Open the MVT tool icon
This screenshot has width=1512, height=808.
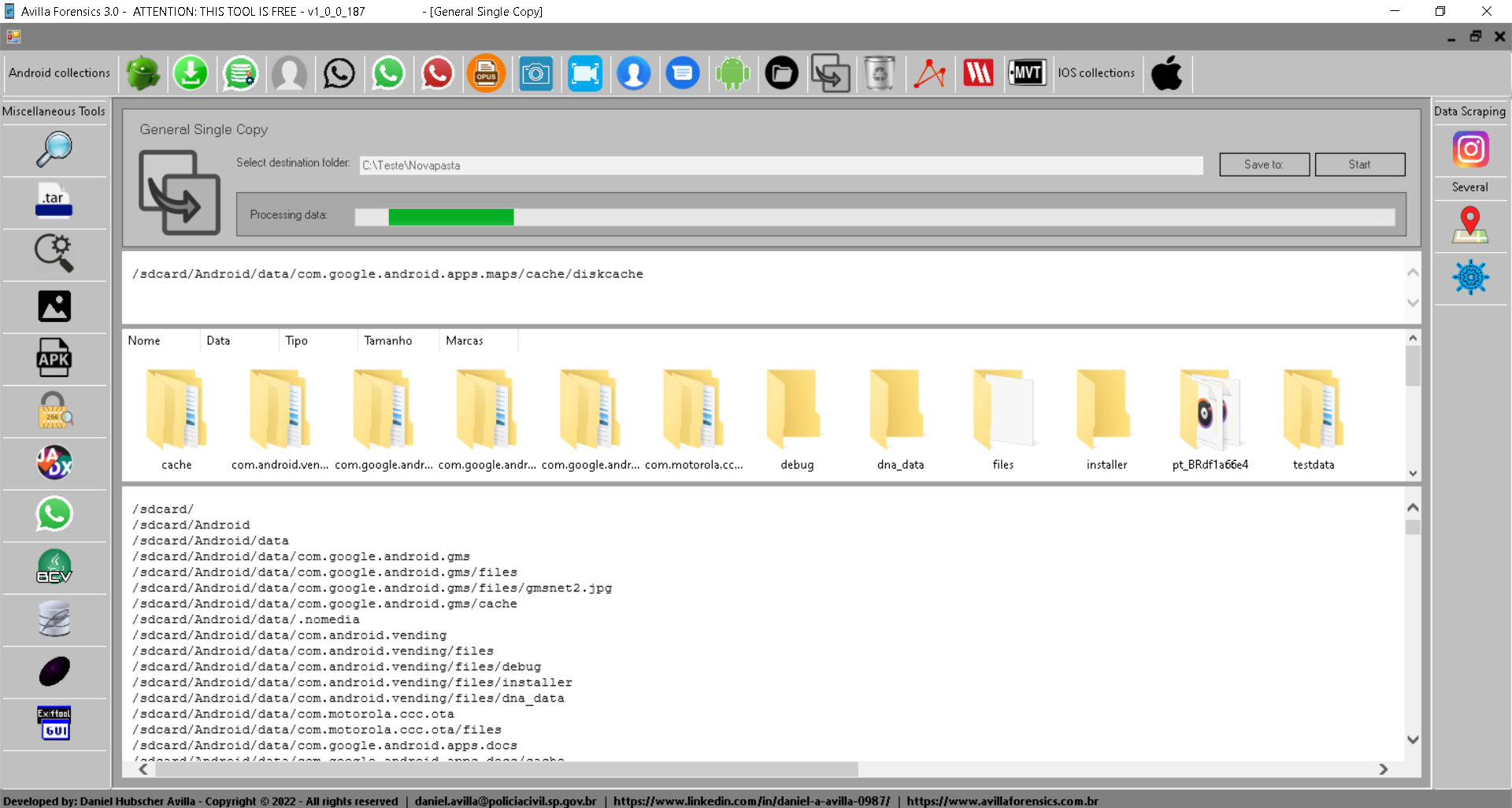[1027, 73]
